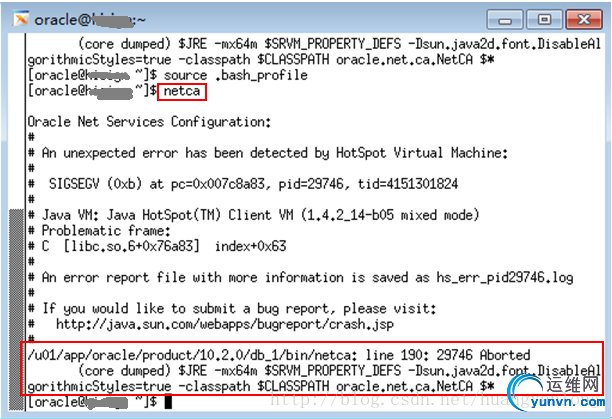Viewport: 612px width, 419px height.
Task: Click 'source .bash_profile' command text
Action: coord(236,75)
